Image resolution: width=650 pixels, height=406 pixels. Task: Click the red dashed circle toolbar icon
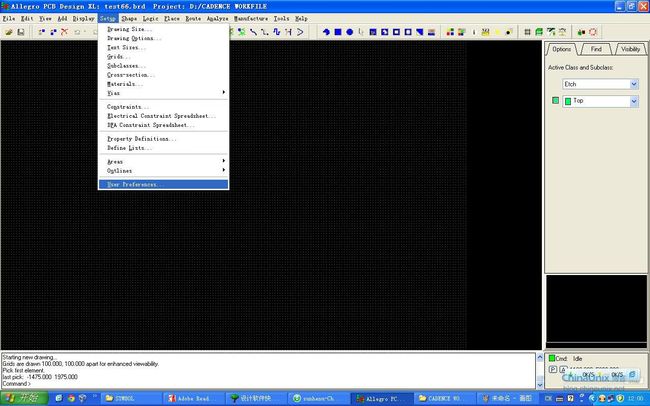[x=593, y=32]
